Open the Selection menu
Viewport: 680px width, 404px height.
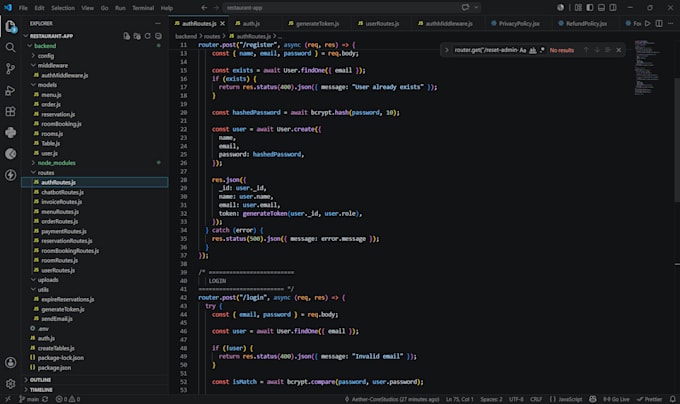click(x=63, y=8)
